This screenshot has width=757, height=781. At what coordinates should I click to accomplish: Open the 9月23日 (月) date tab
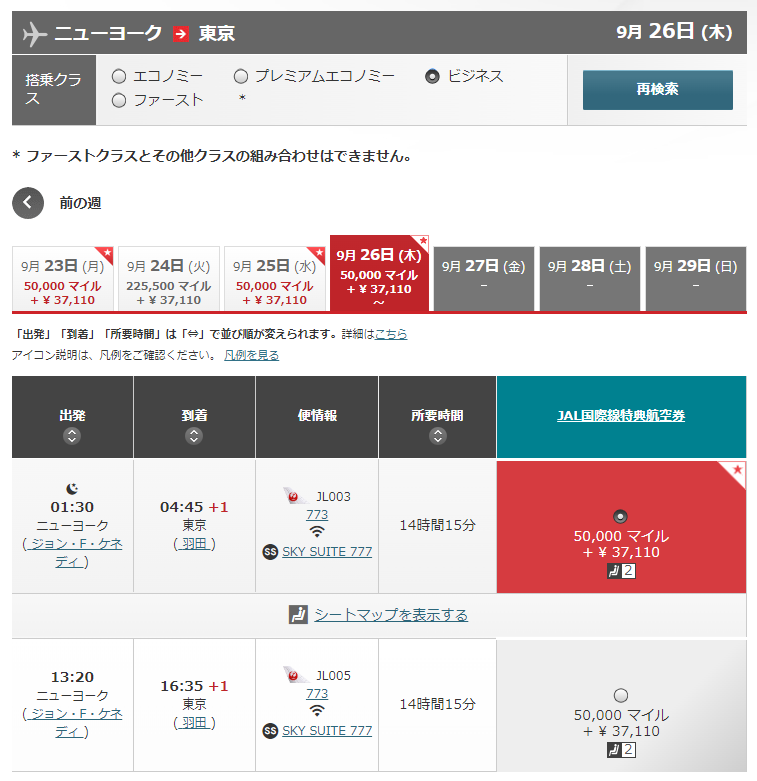pos(63,279)
